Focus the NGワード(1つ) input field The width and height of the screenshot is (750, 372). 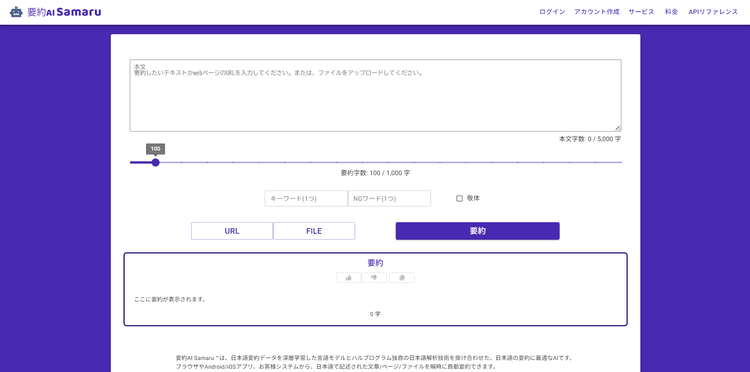pyautogui.click(x=389, y=198)
